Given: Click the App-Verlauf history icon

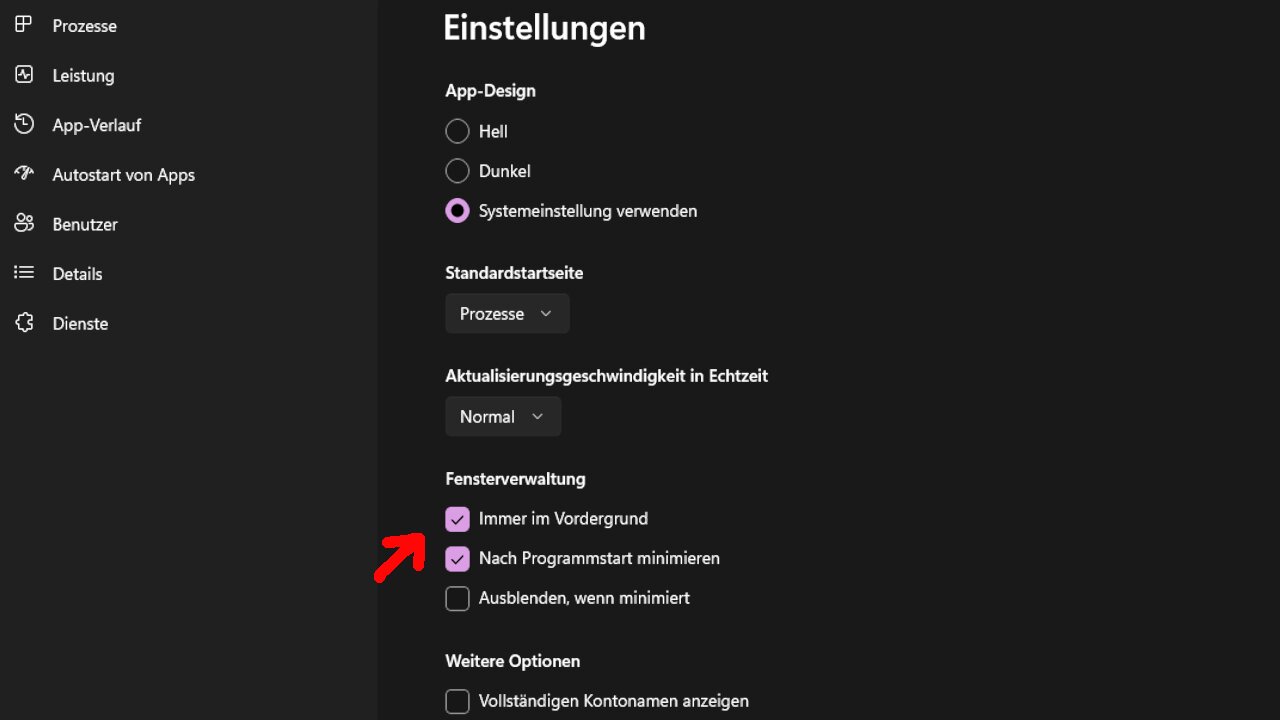Looking at the screenshot, I should pyautogui.click(x=24, y=125).
